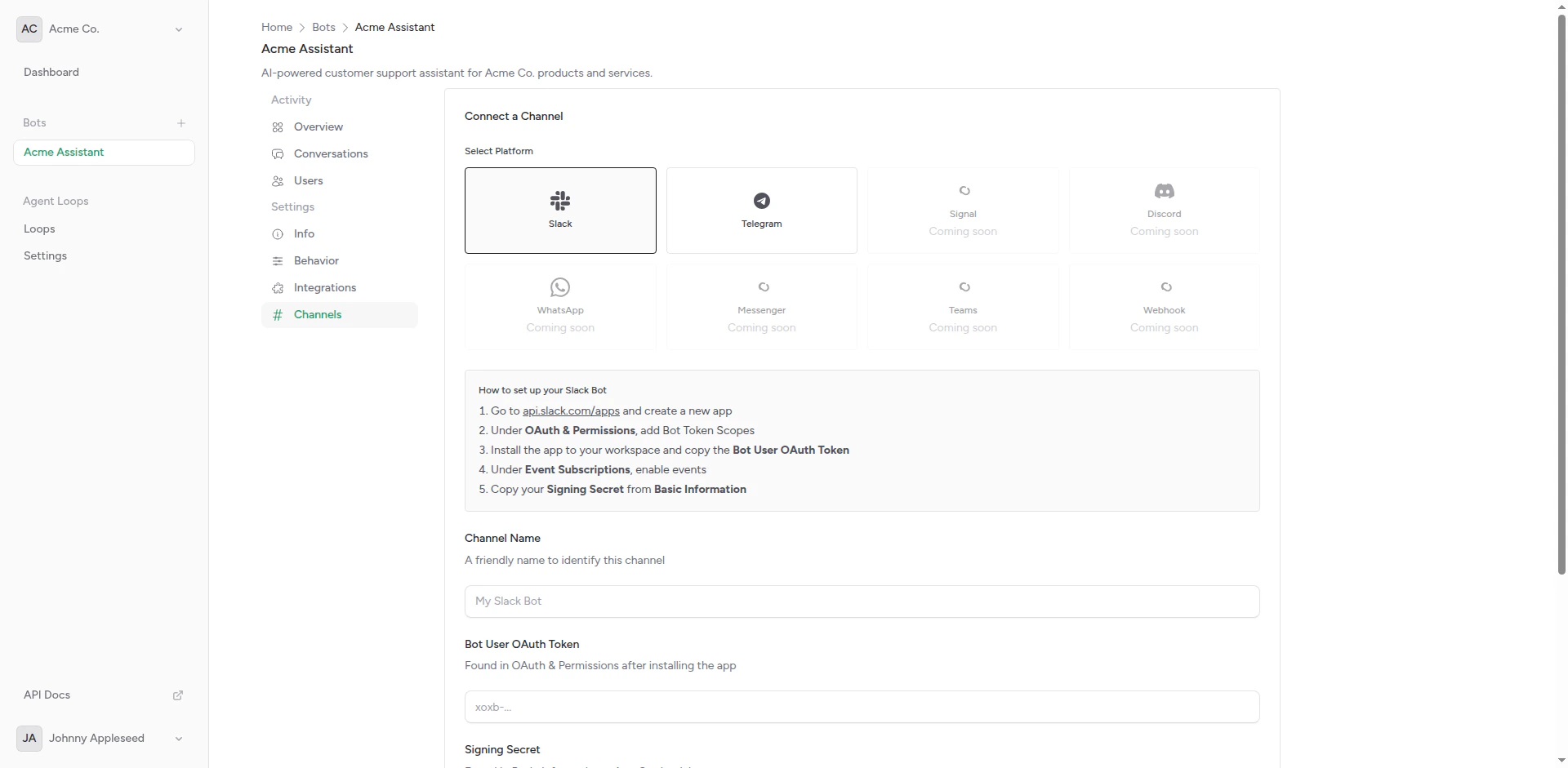
Task: Select the Teams platform tile
Action: 963,306
